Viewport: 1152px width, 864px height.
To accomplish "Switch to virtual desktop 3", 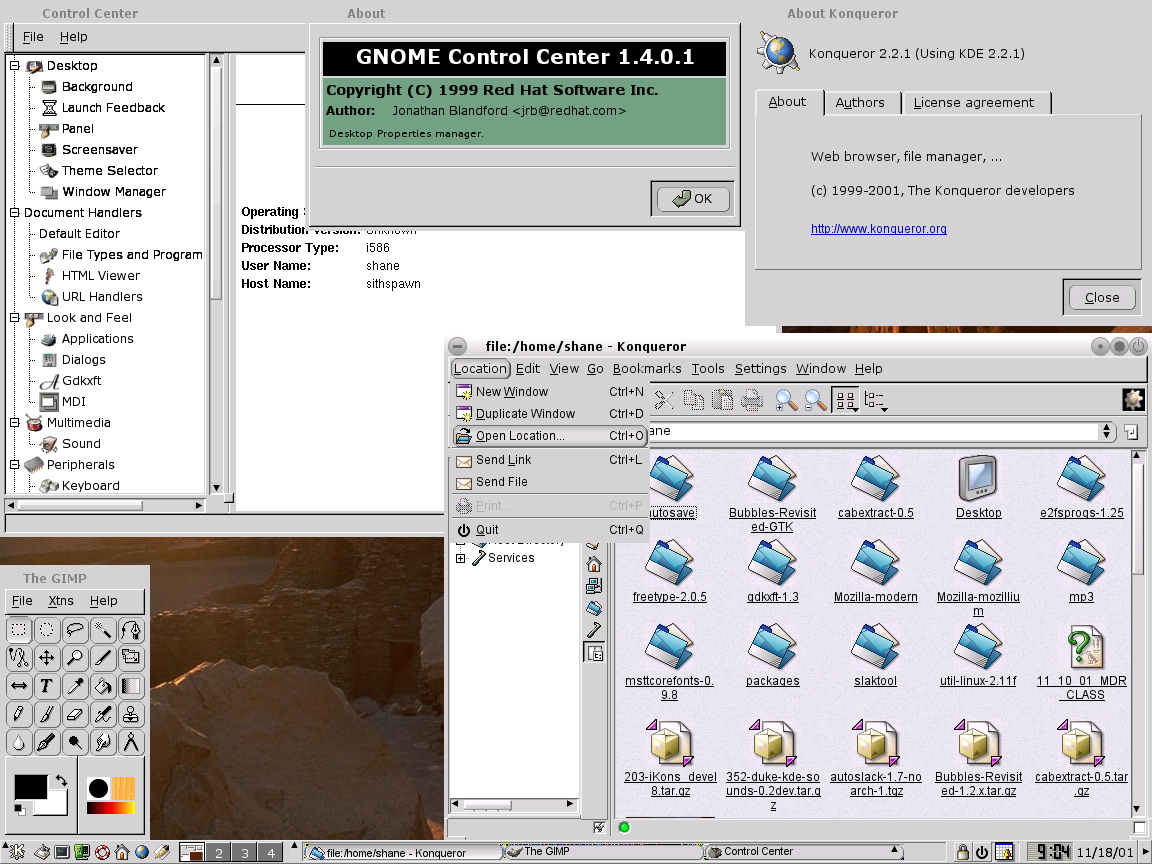I will [x=245, y=853].
